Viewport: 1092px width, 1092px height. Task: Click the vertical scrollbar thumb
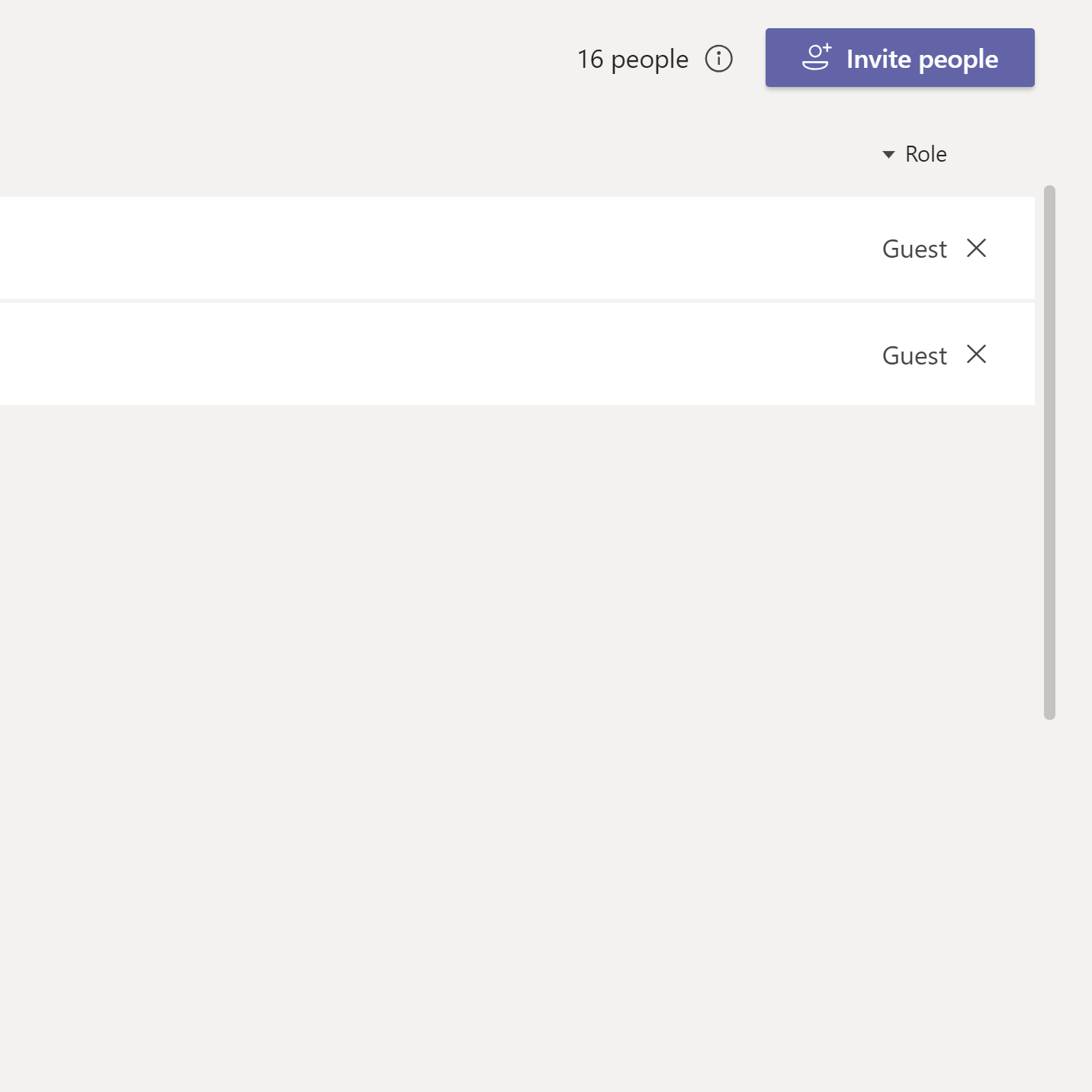coord(1050,450)
